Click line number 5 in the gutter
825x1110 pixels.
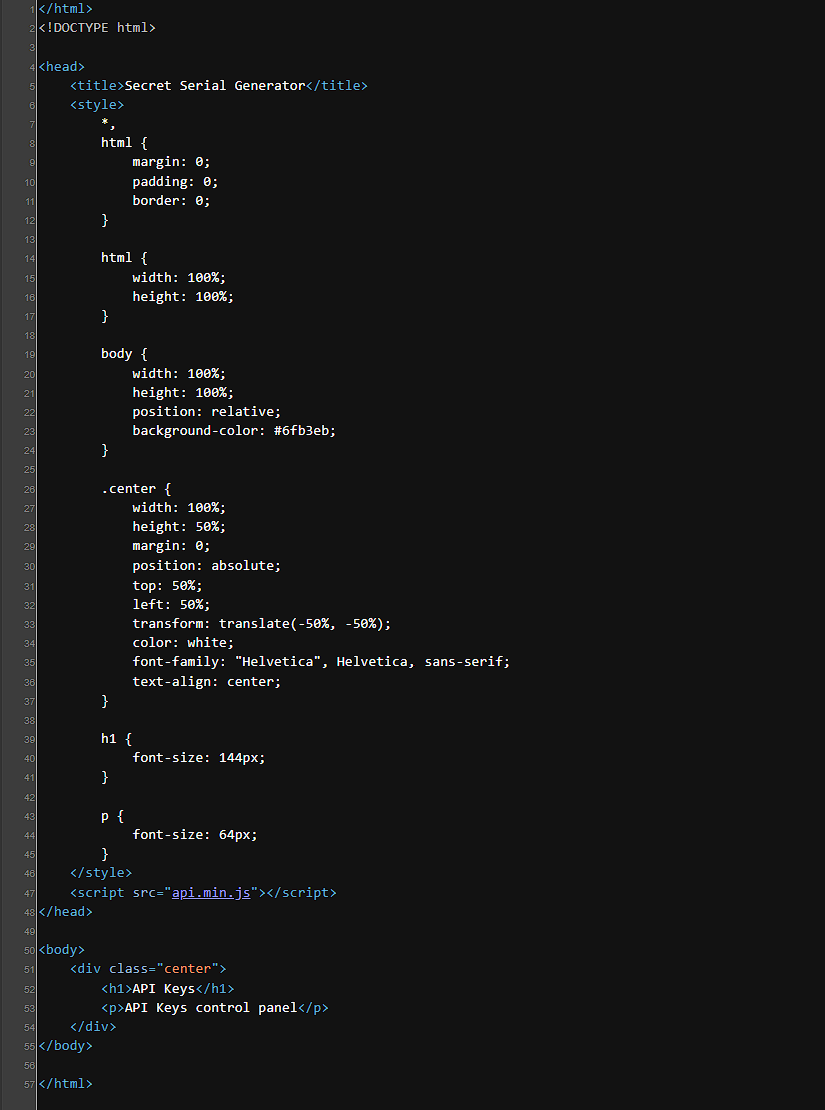click(x=33, y=86)
